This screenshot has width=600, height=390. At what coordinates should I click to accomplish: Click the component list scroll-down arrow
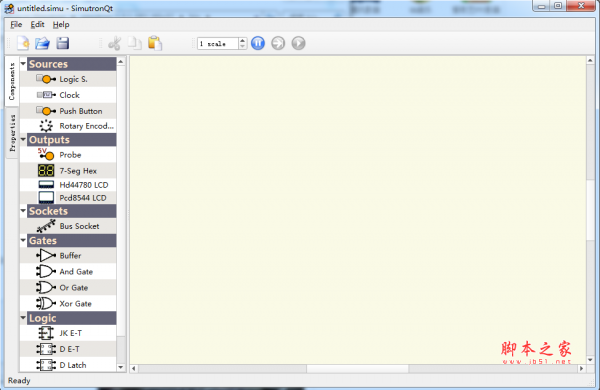click(121, 367)
